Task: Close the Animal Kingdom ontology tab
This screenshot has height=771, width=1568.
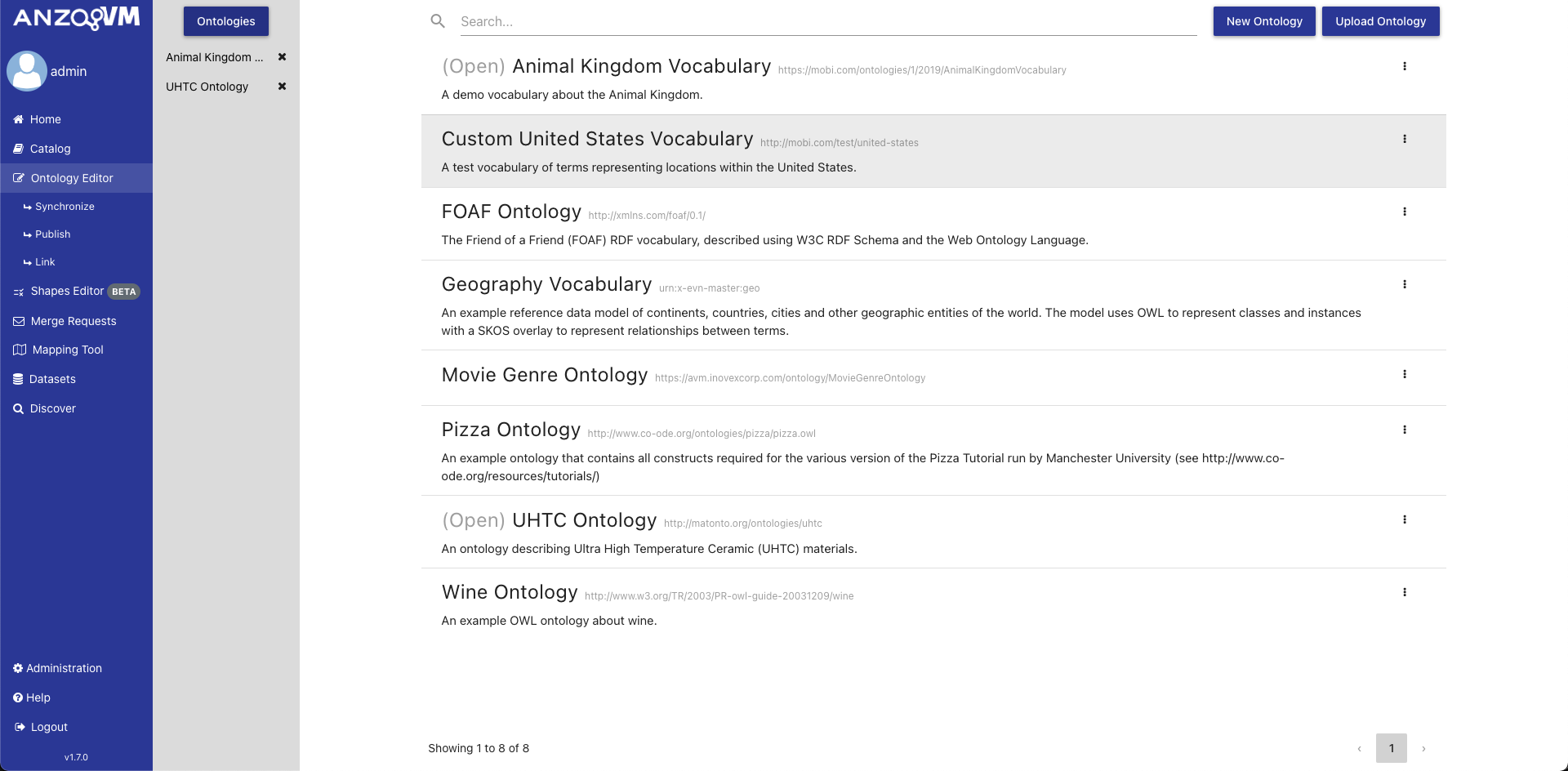Action: (282, 57)
